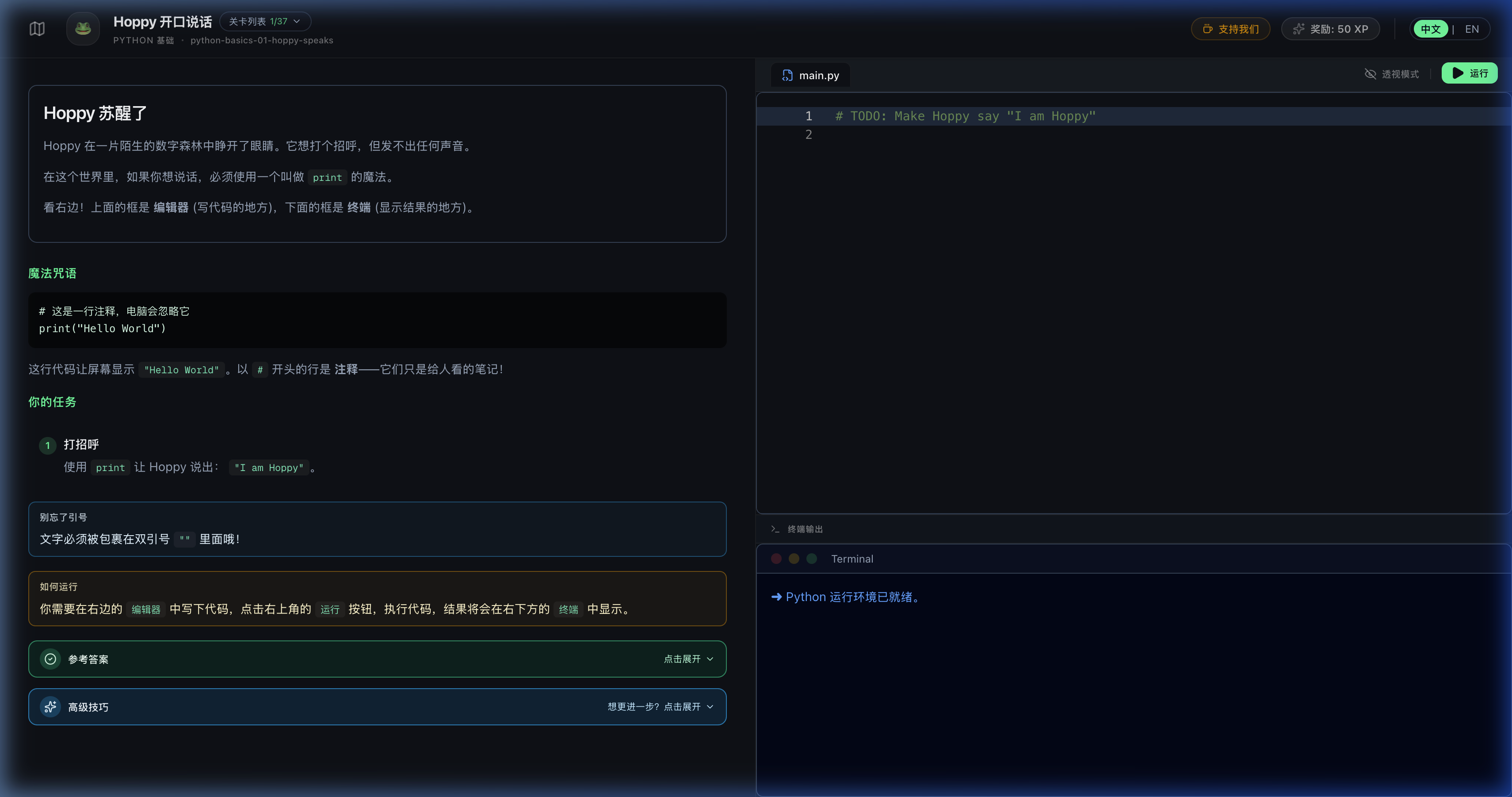The width and height of the screenshot is (1512, 797).
Task: Click the terminal prompt icon beside 终端输出
Action: (x=775, y=529)
